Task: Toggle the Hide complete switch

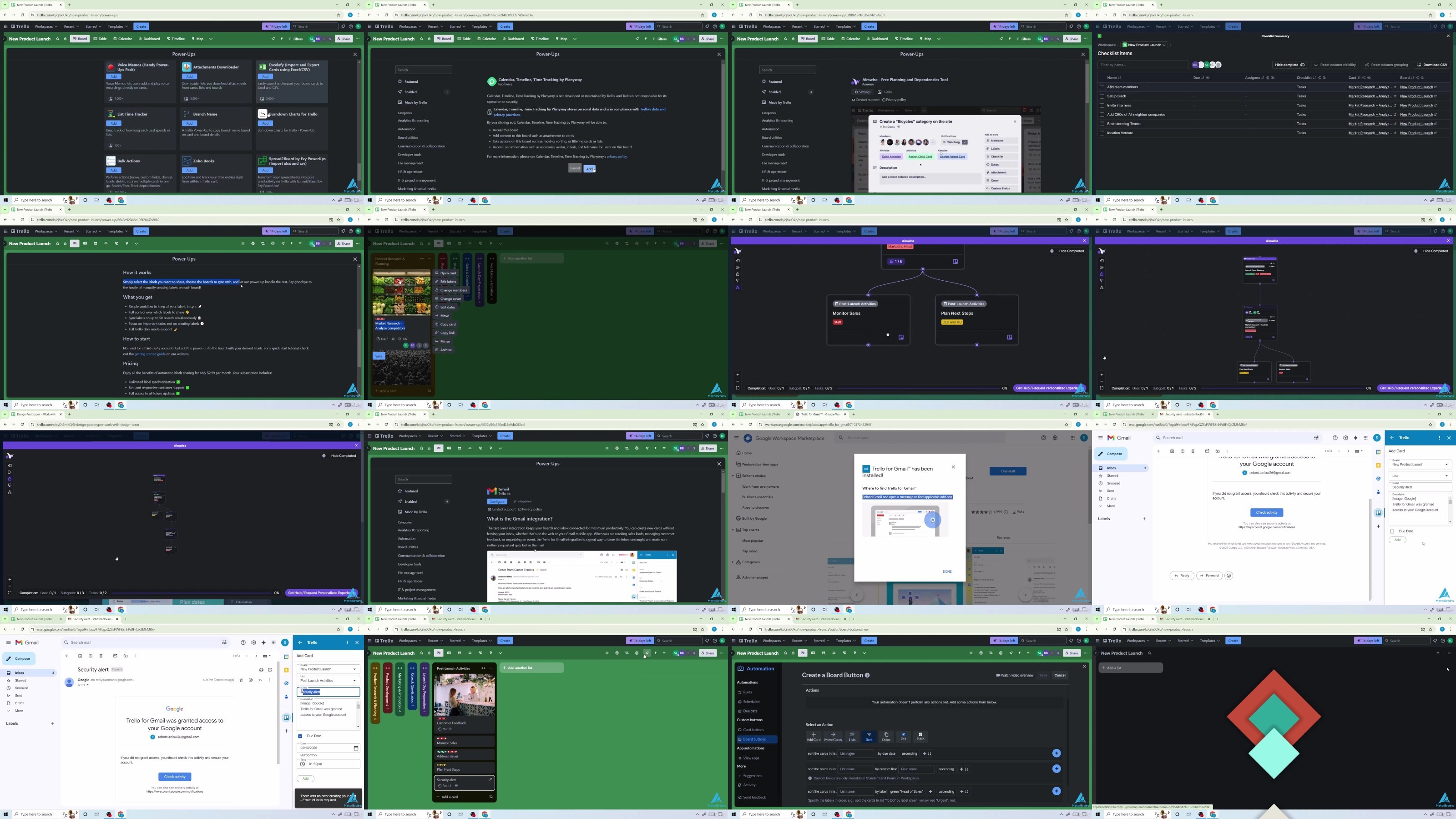Action: tap(1303, 65)
